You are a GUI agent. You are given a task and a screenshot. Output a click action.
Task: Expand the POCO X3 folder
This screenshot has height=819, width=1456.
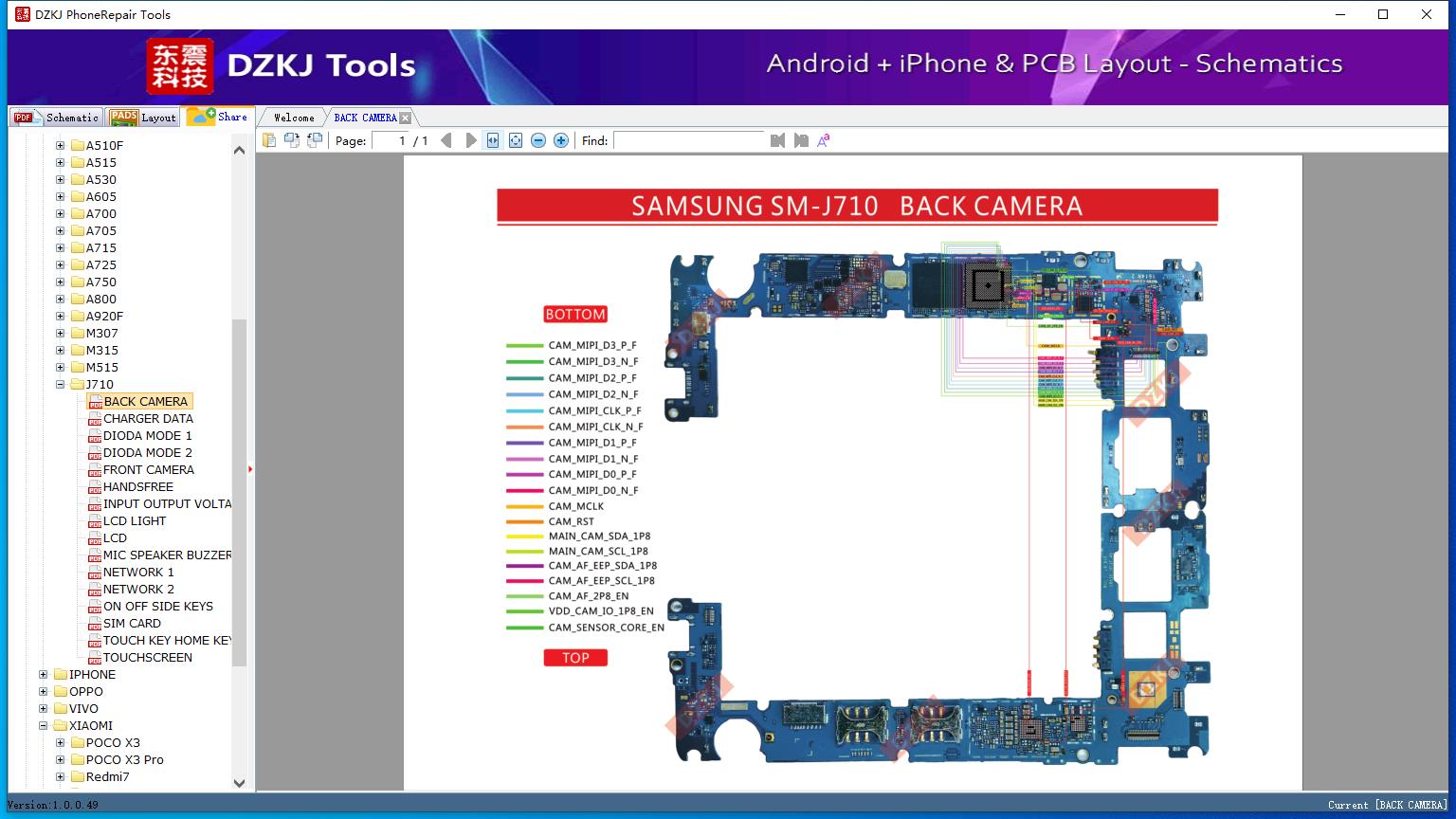[61, 743]
